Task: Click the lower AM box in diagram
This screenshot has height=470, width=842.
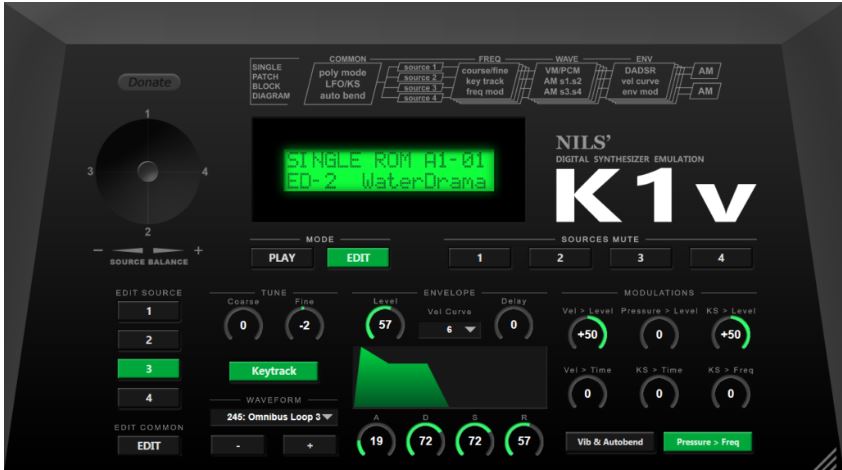Action: 706,91
